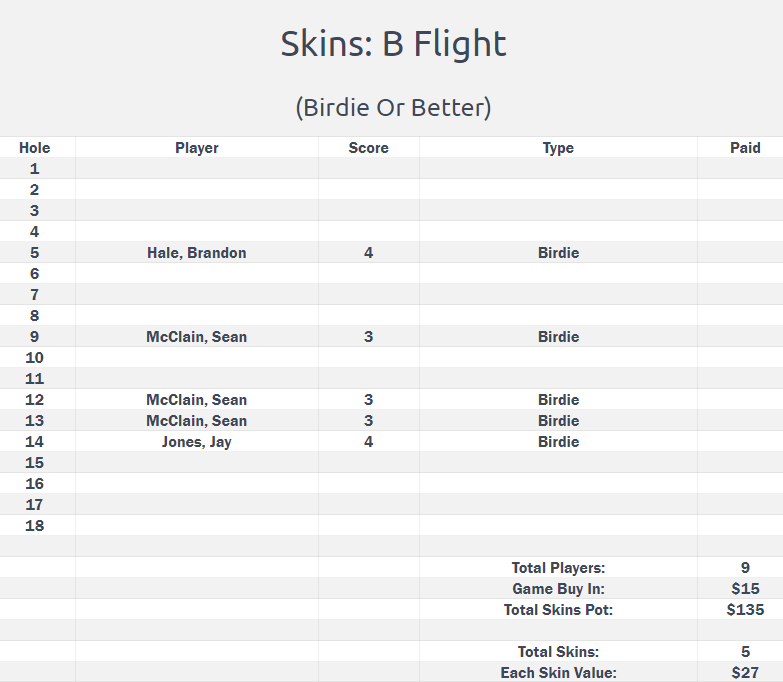Click the Birdie Or Better subtitle
Viewport: 783px width, 682px height.
[393, 107]
